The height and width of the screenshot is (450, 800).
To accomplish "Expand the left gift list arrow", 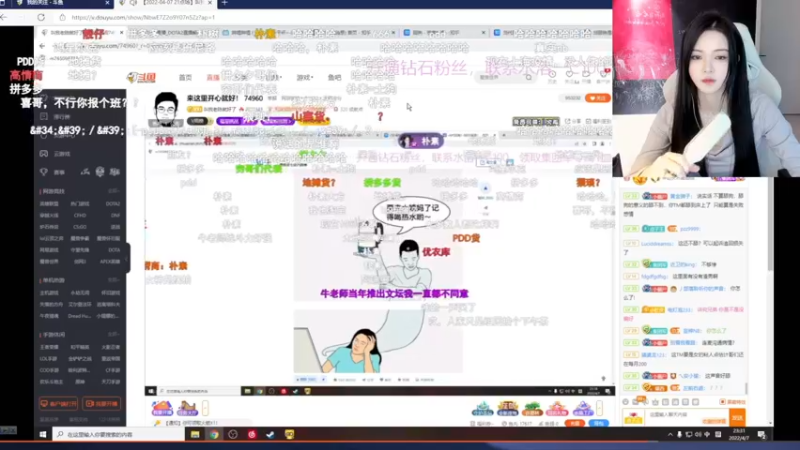I will click(205, 408).
